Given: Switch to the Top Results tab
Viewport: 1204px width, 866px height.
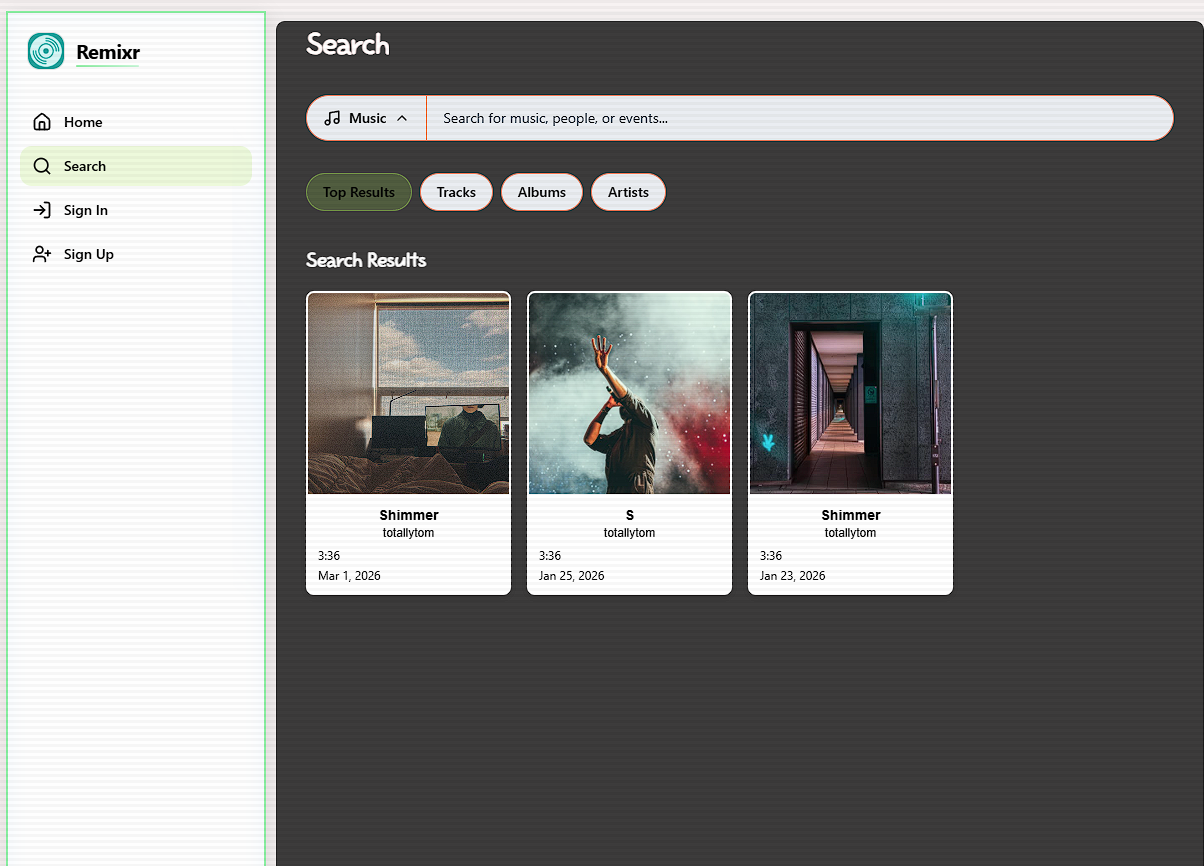Looking at the screenshot, I should [358, 191].
